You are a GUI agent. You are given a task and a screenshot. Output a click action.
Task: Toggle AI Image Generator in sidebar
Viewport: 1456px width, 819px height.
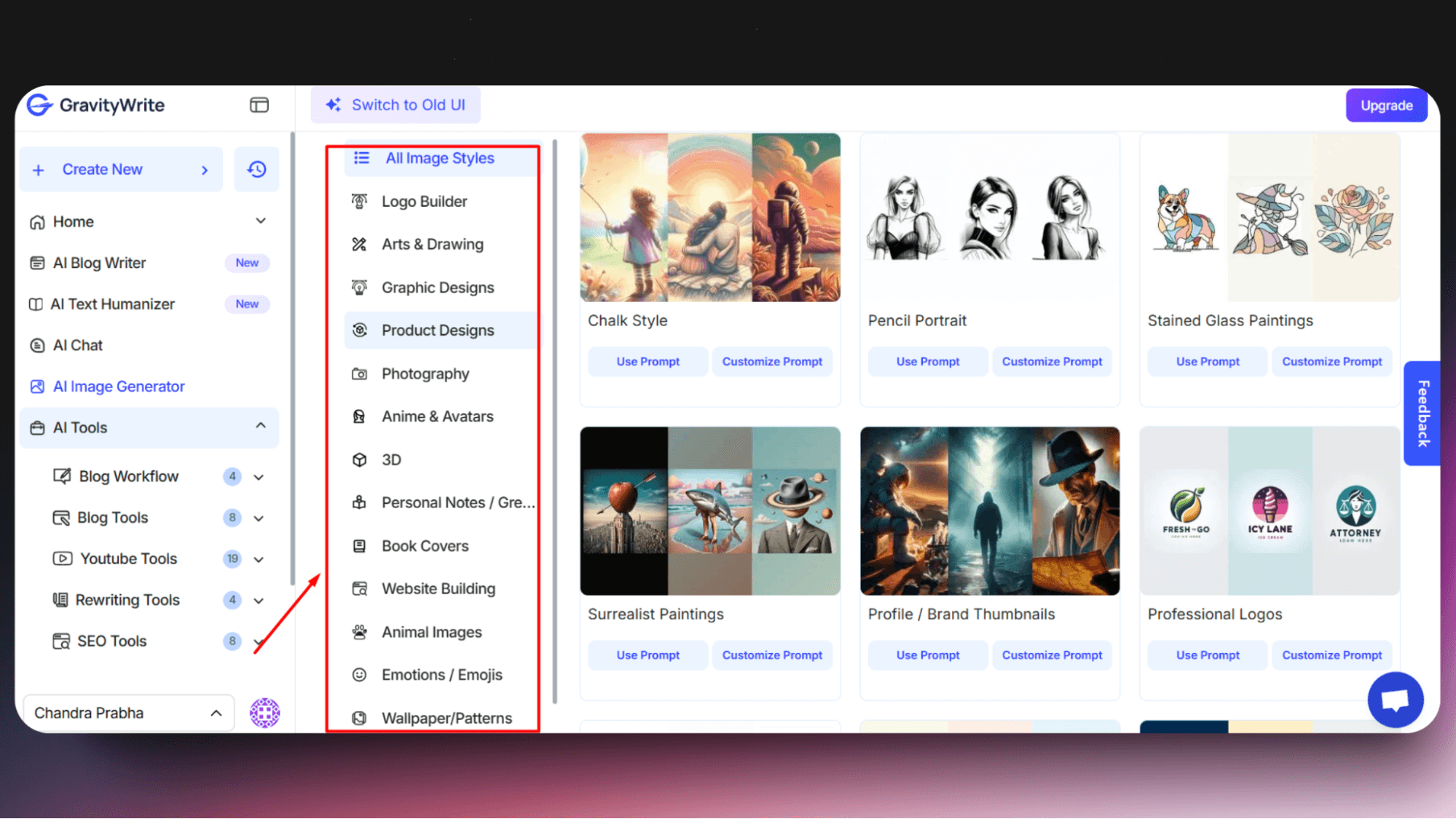click(119, 386)
